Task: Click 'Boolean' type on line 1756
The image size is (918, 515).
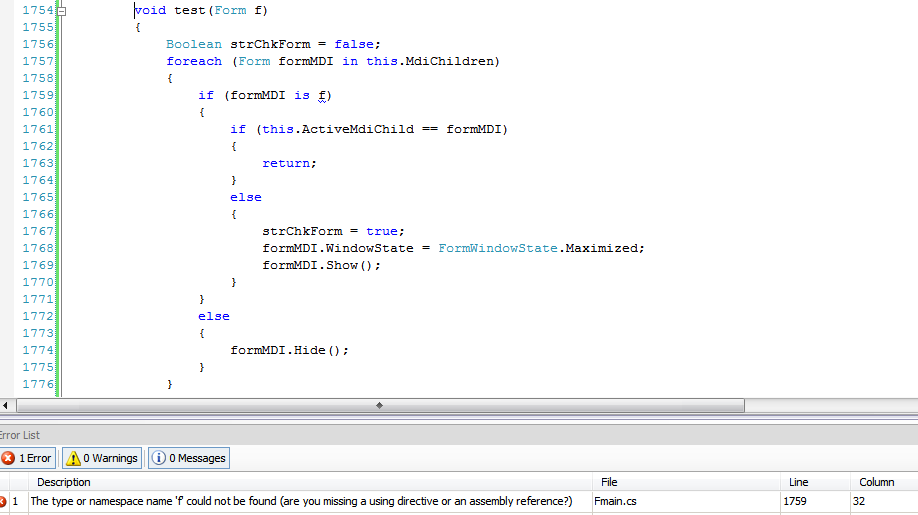Action: click(x=194, y=44)
